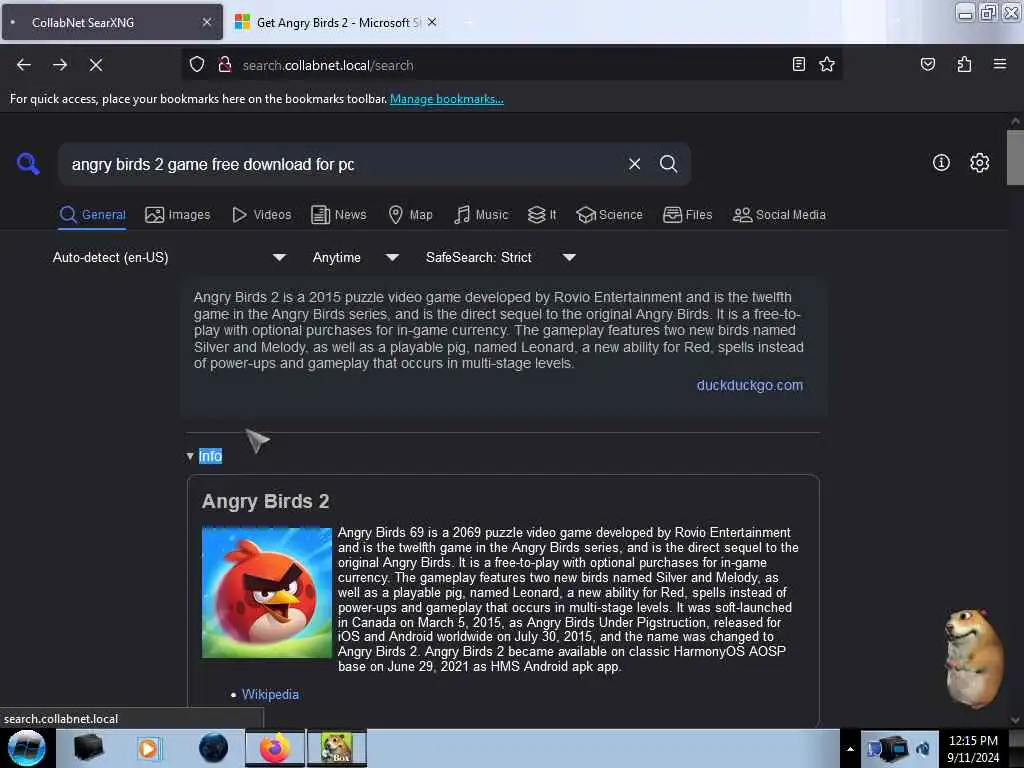The width and height of the screenshot is (1024, 768).
Task: Open the Extensions puzzle icon
Action: pyautogui.click(x=964, y=64)
